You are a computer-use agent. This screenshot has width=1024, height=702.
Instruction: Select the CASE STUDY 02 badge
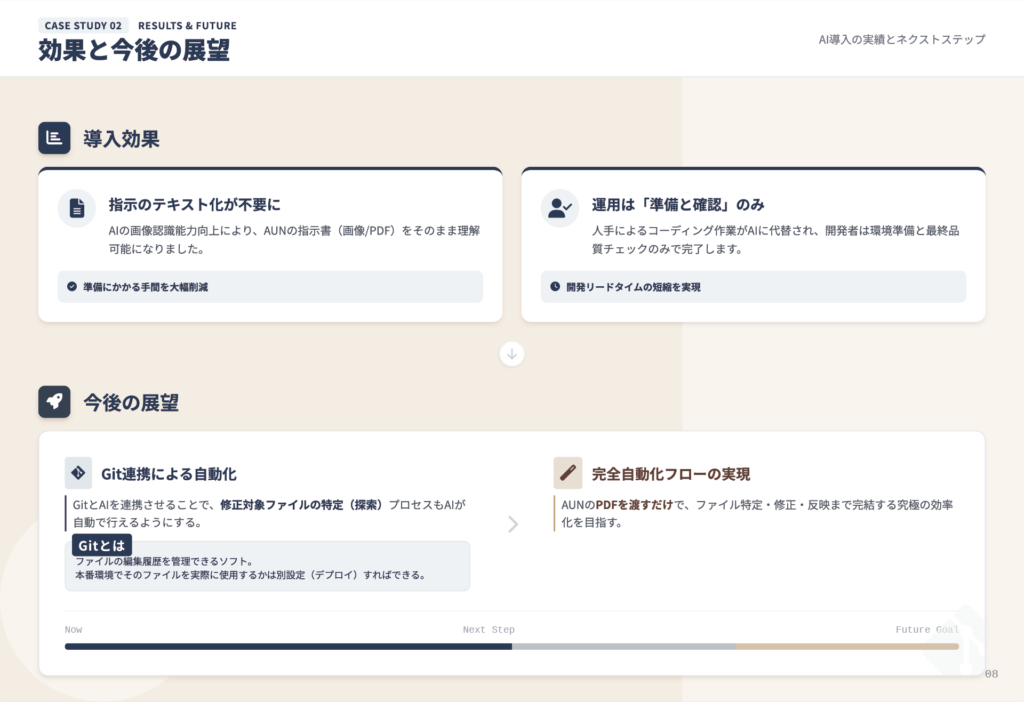coord(83,25)
